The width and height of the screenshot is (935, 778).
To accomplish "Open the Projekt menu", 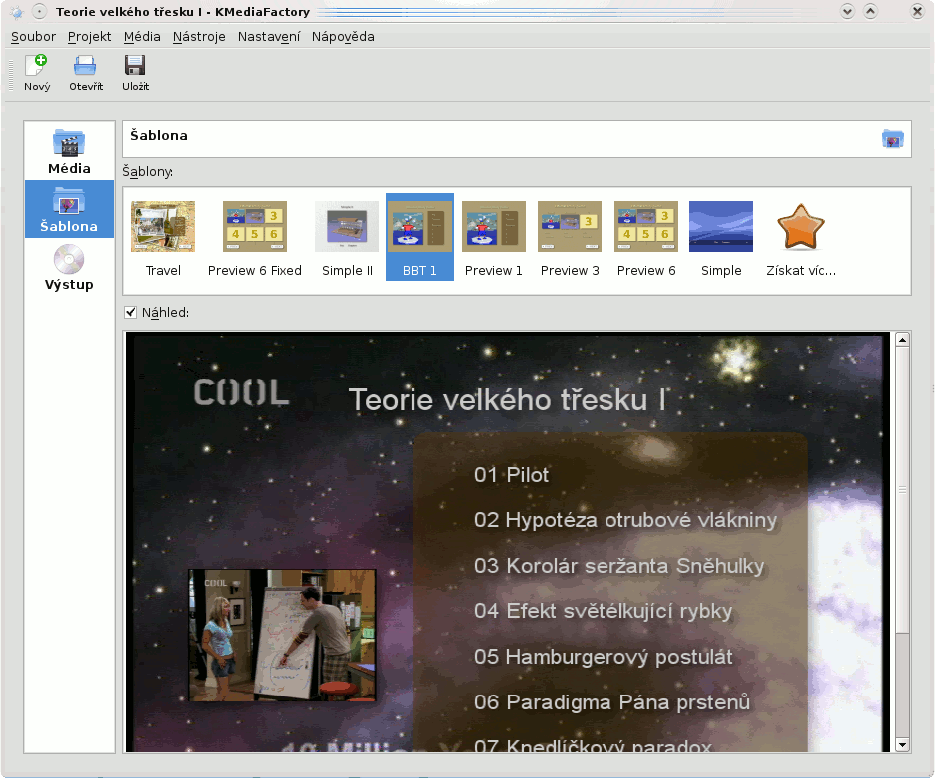I will click(x=89, y=37).
